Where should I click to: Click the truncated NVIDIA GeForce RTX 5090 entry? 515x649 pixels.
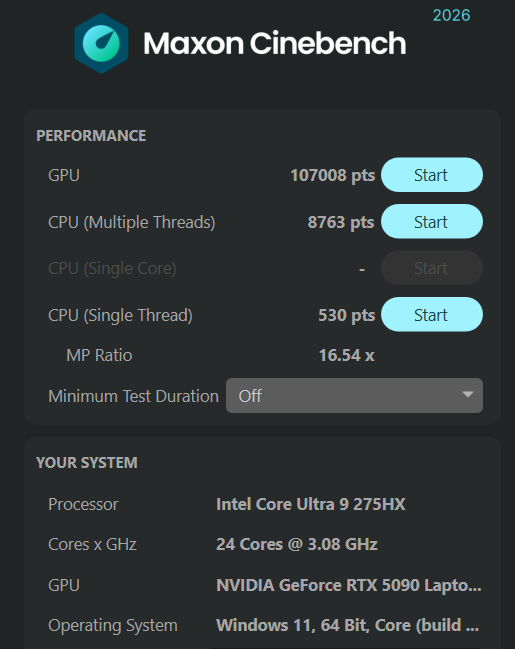click(349, 585)
